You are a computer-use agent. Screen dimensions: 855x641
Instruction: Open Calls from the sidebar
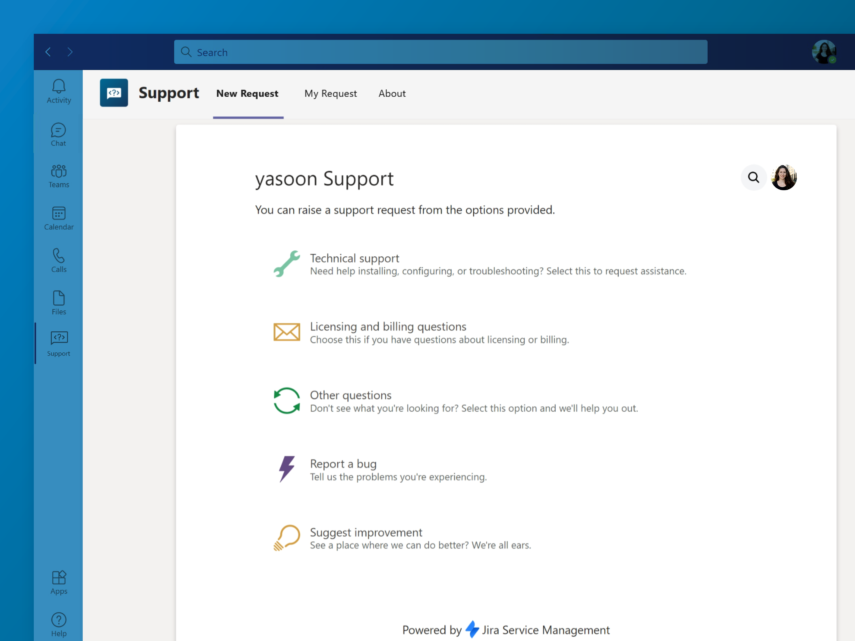(x=59, y=261)
